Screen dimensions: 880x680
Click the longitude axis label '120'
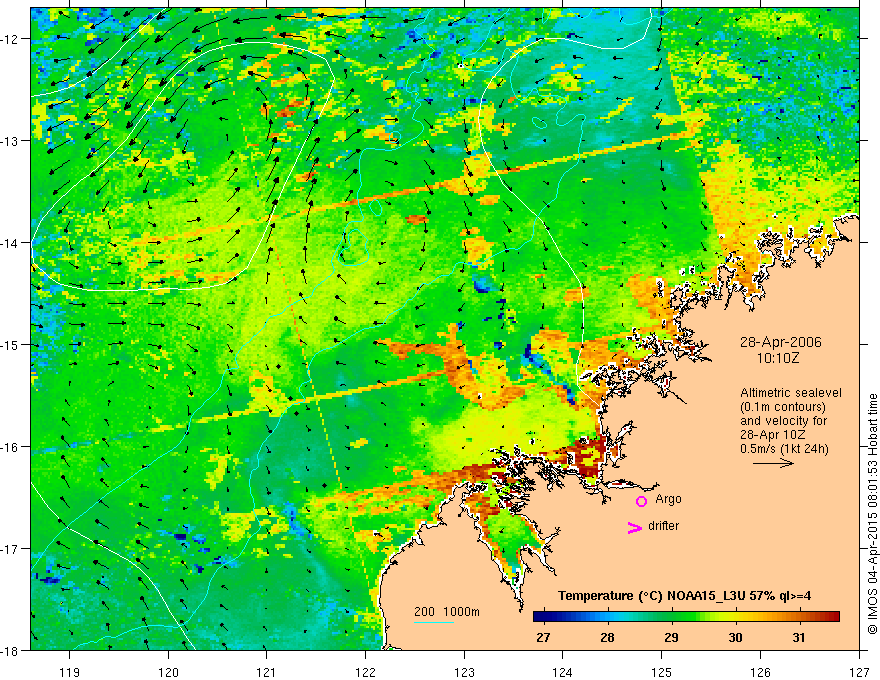168,672
